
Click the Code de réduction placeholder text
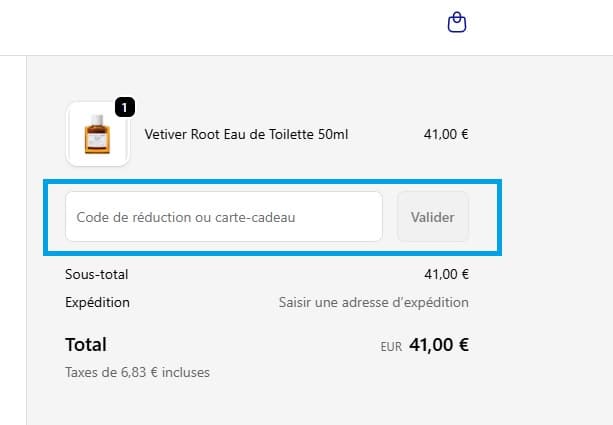(x=186, y=217)
